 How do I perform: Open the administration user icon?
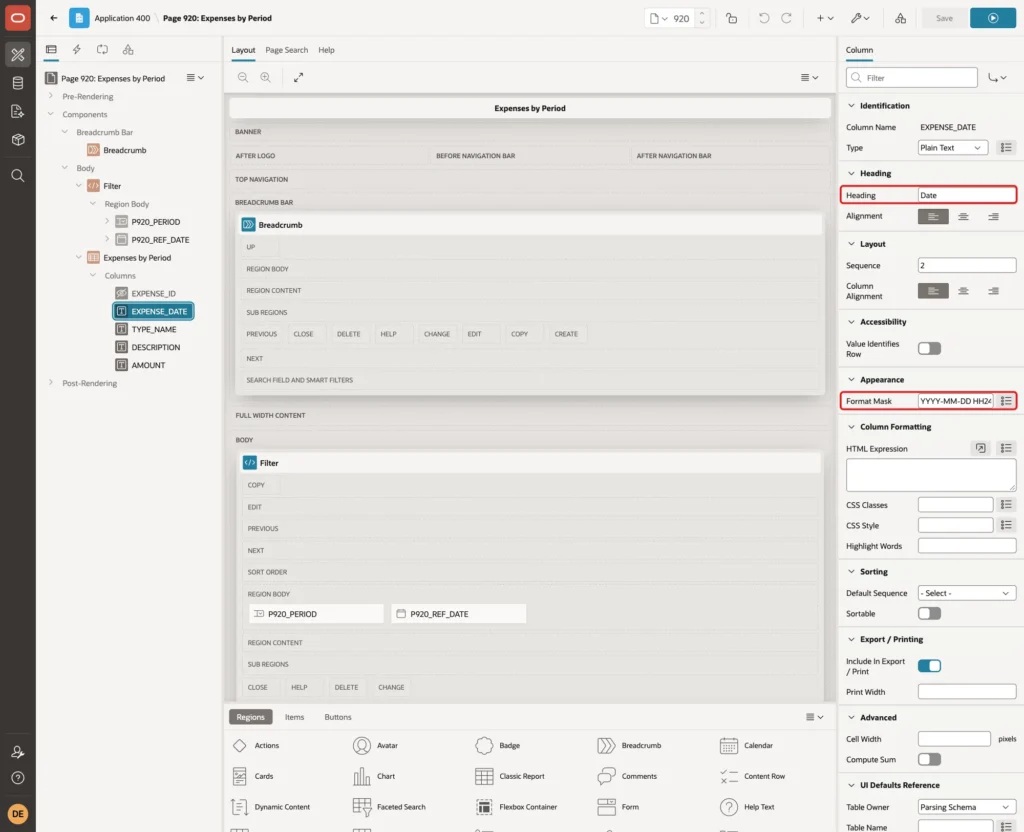coord(18,752)
